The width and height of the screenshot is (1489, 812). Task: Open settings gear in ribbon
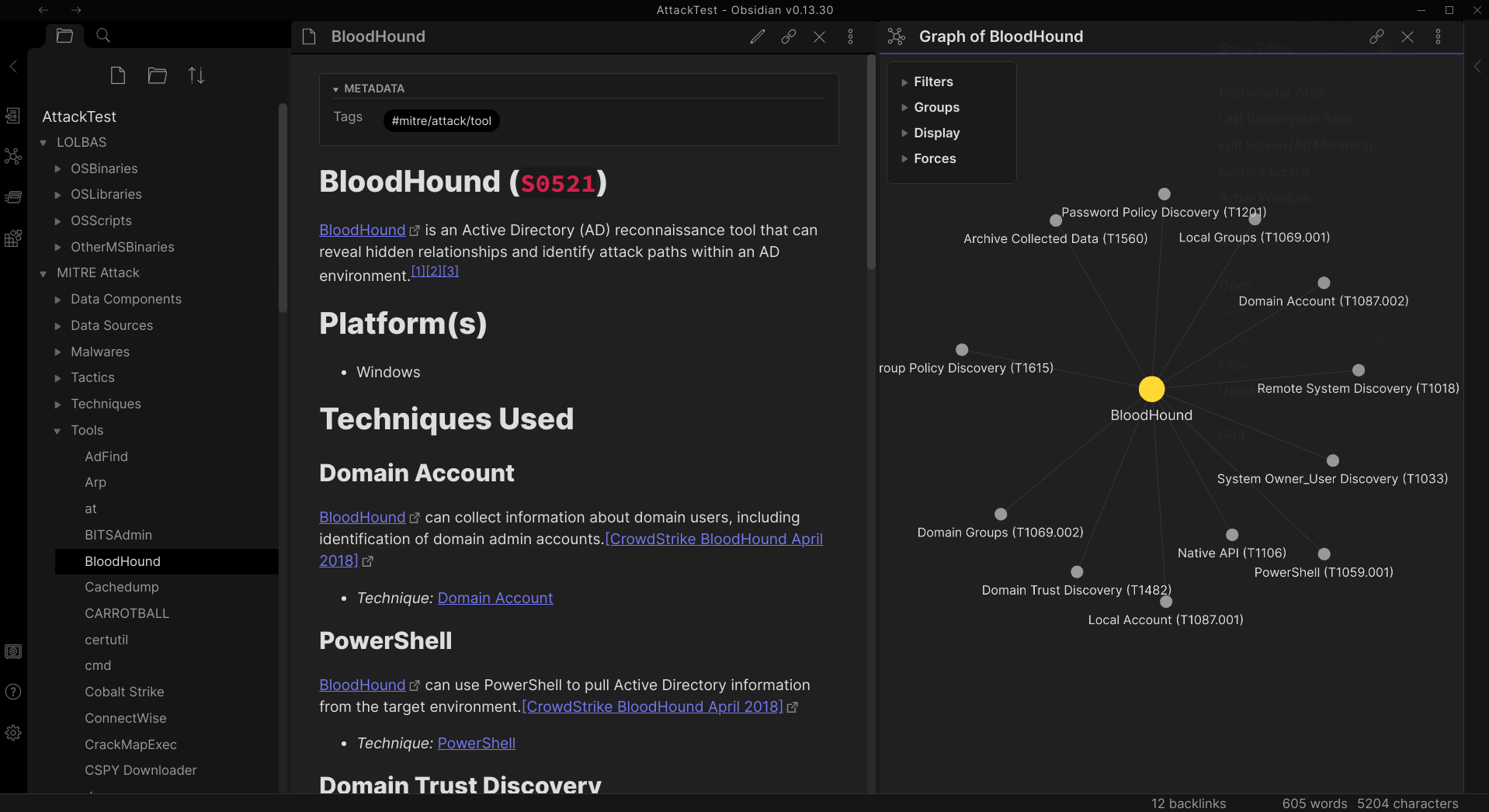point(13,733)
